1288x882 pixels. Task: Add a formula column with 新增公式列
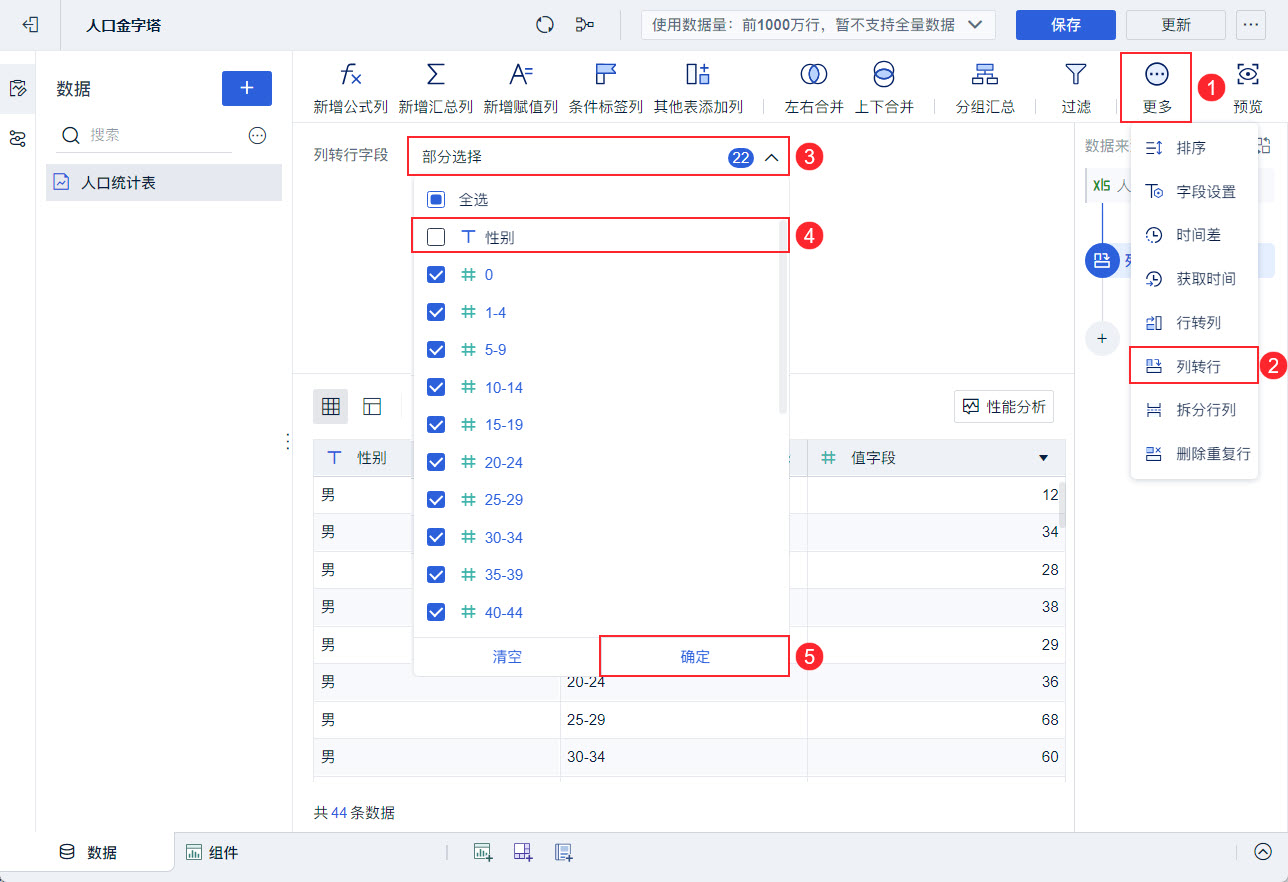pos(350,88)
